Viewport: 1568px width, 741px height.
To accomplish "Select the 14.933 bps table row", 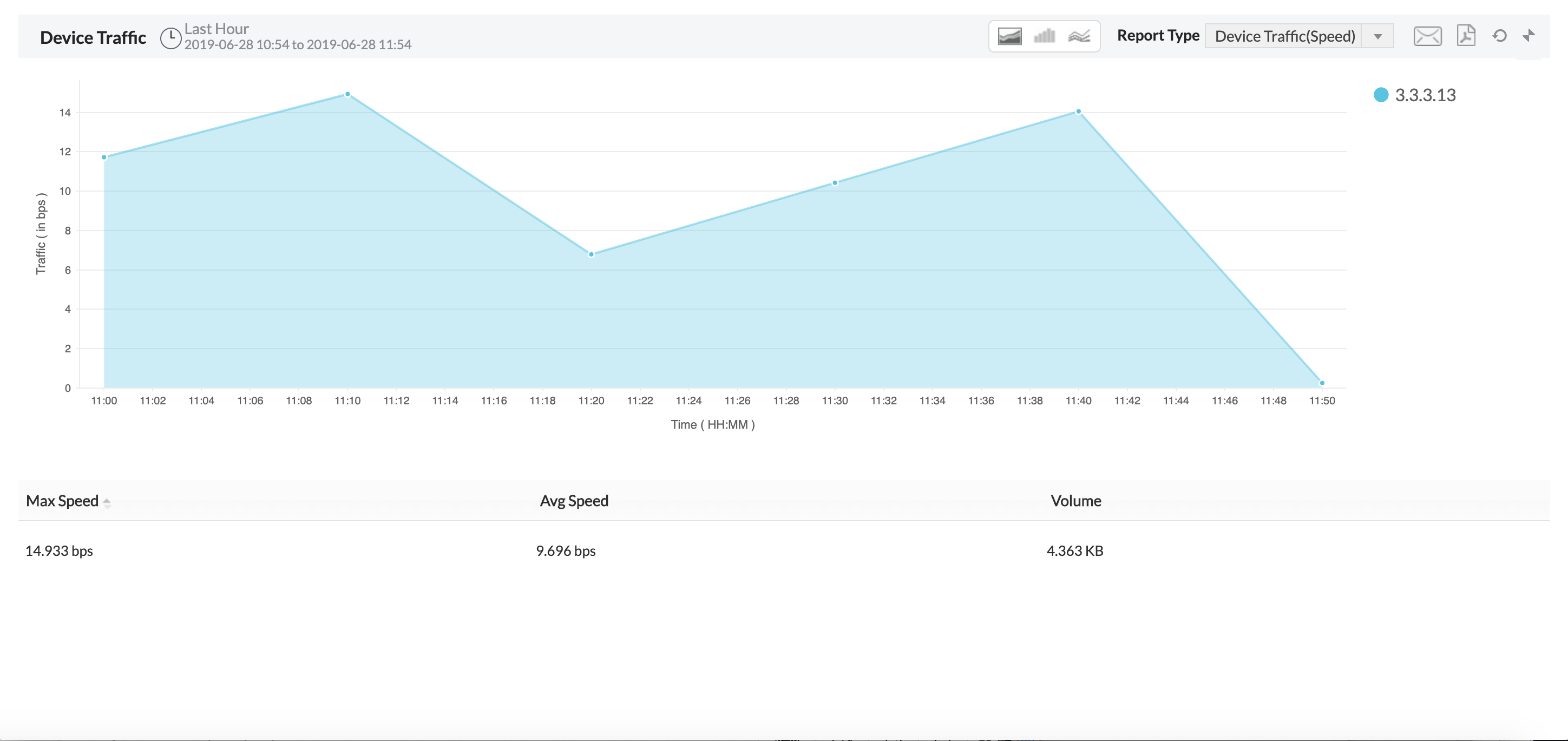I will tap(59, 550).
